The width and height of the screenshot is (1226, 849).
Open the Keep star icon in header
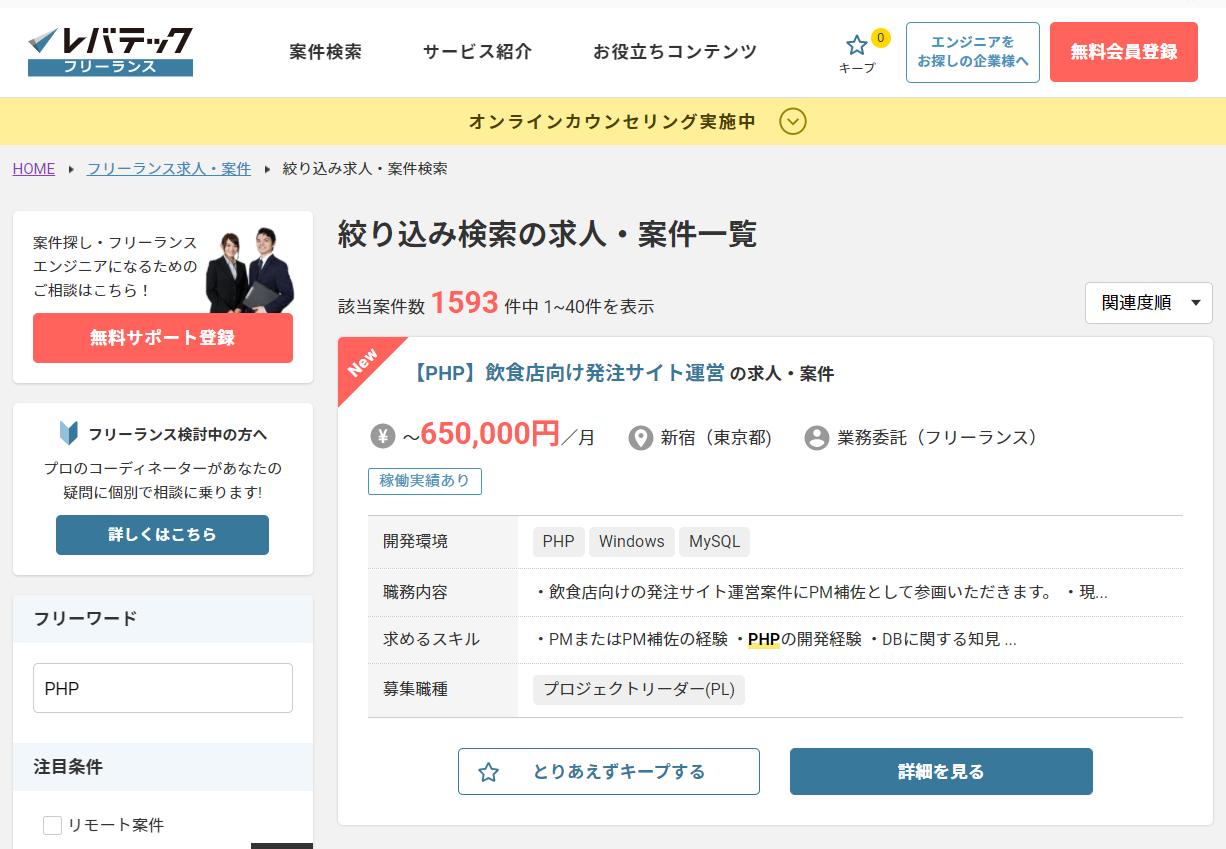coord(857,46)
